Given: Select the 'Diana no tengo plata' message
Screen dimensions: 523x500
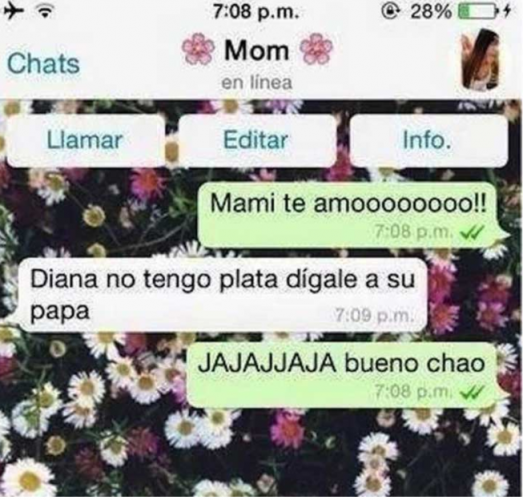Looking at the screenshot, I should 223,295.
